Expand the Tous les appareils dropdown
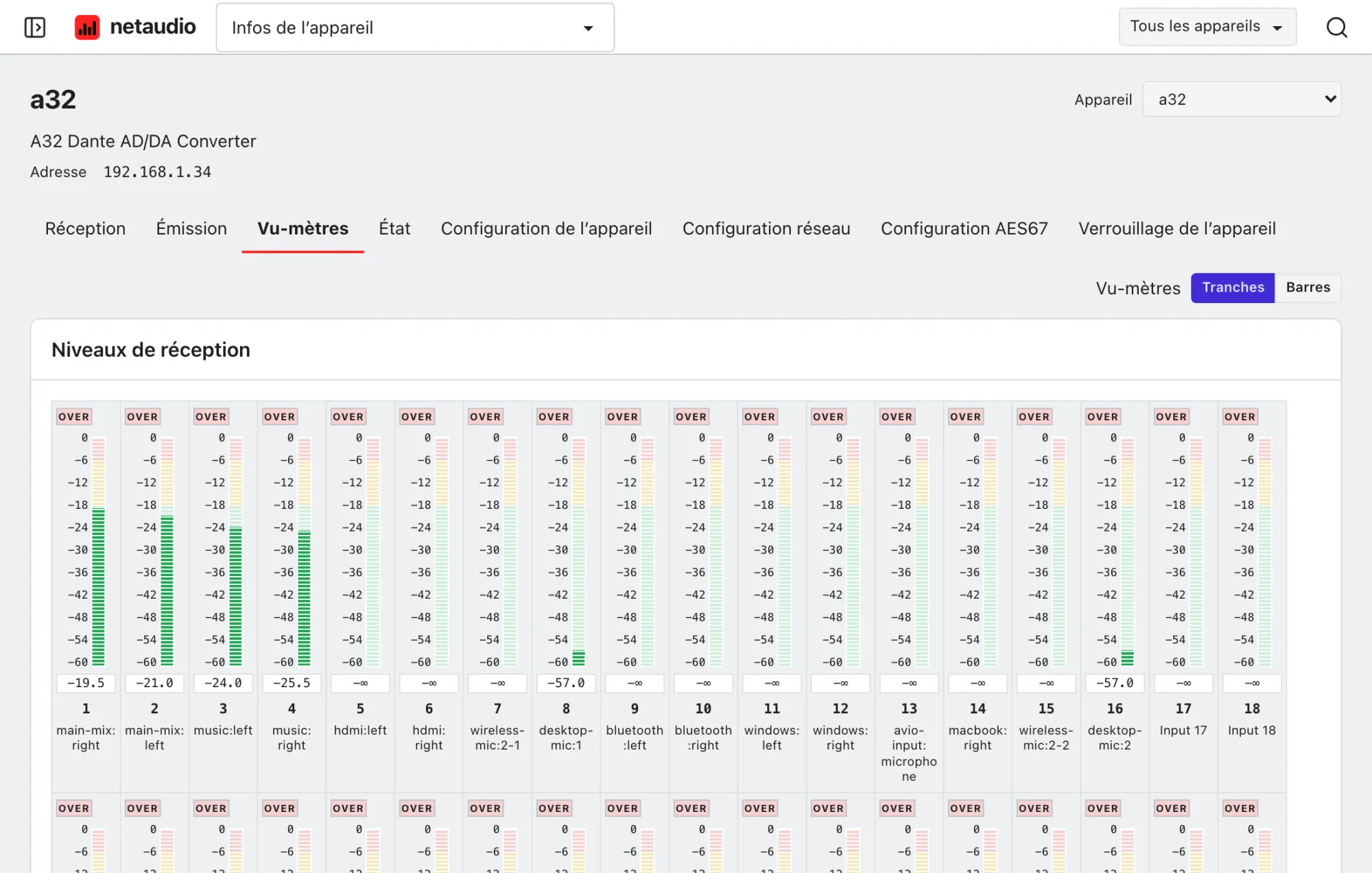Screen dimensions: 1372x873 pos(1207,27)
